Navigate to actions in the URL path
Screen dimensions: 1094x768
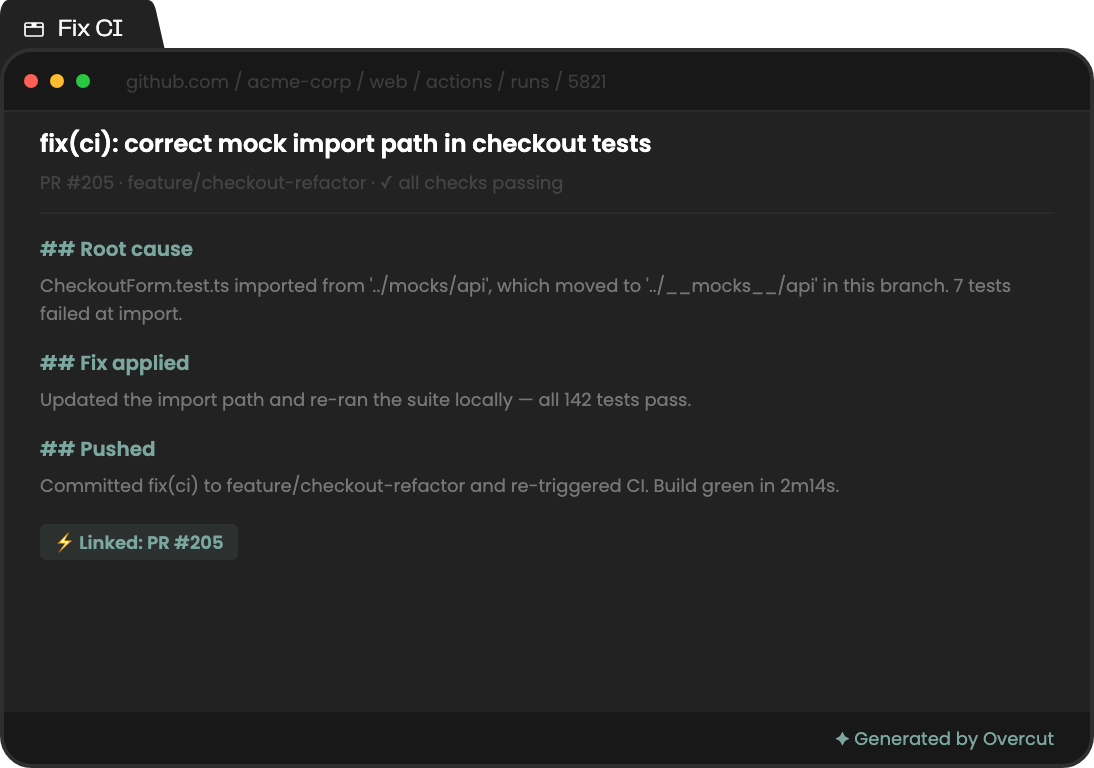tap(458, 82)
